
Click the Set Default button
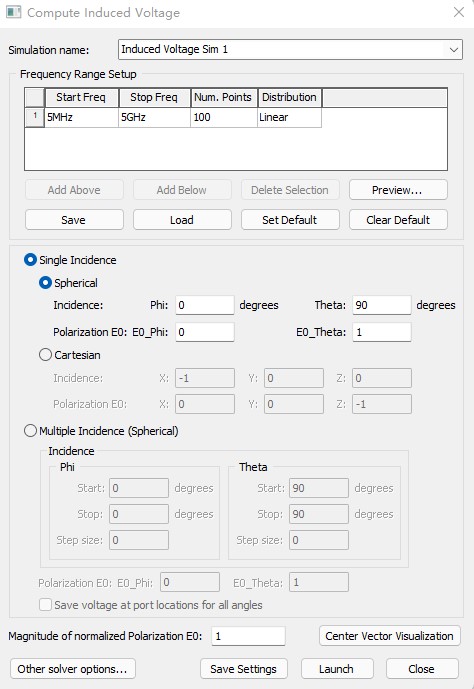[290, 220]
